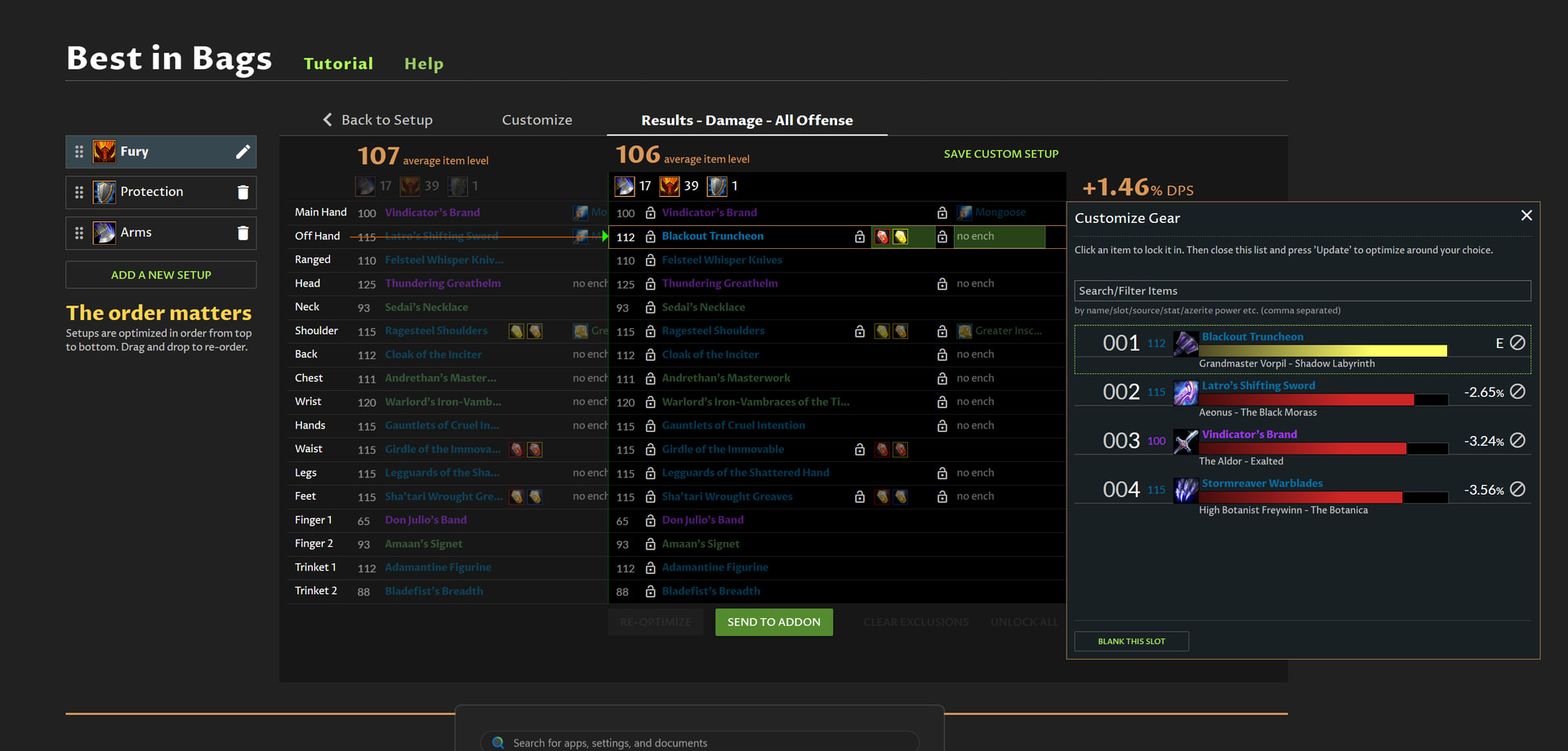
Task: Click the Search/Filter Items input field
Action: pyautogui.click(x=1302, y=291)
